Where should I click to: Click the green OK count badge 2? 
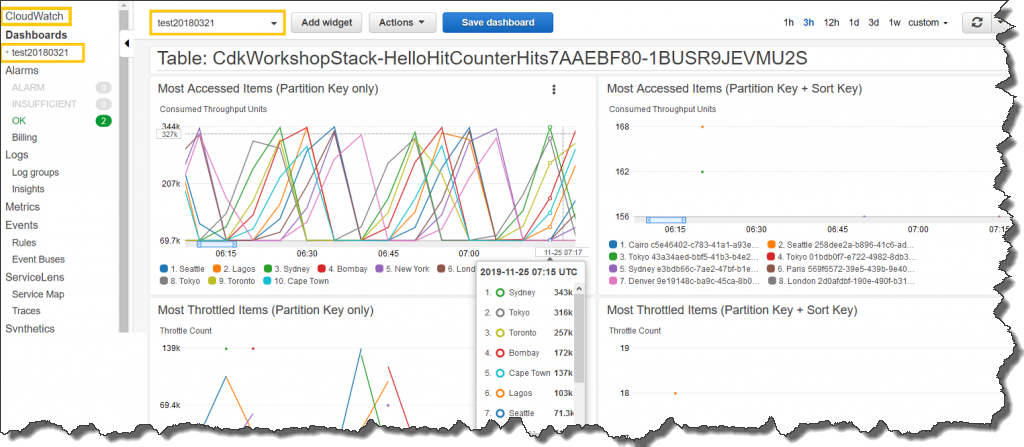(x=103, y=121)
